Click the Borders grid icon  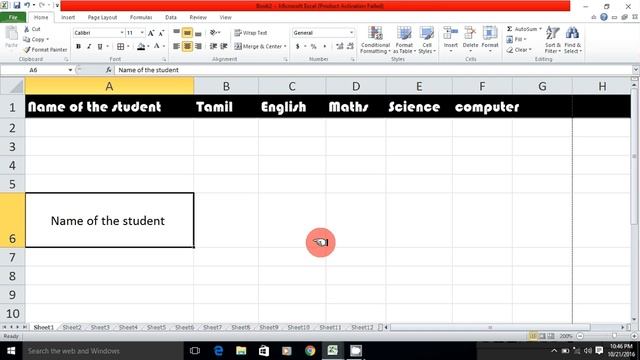pos(120,47)
